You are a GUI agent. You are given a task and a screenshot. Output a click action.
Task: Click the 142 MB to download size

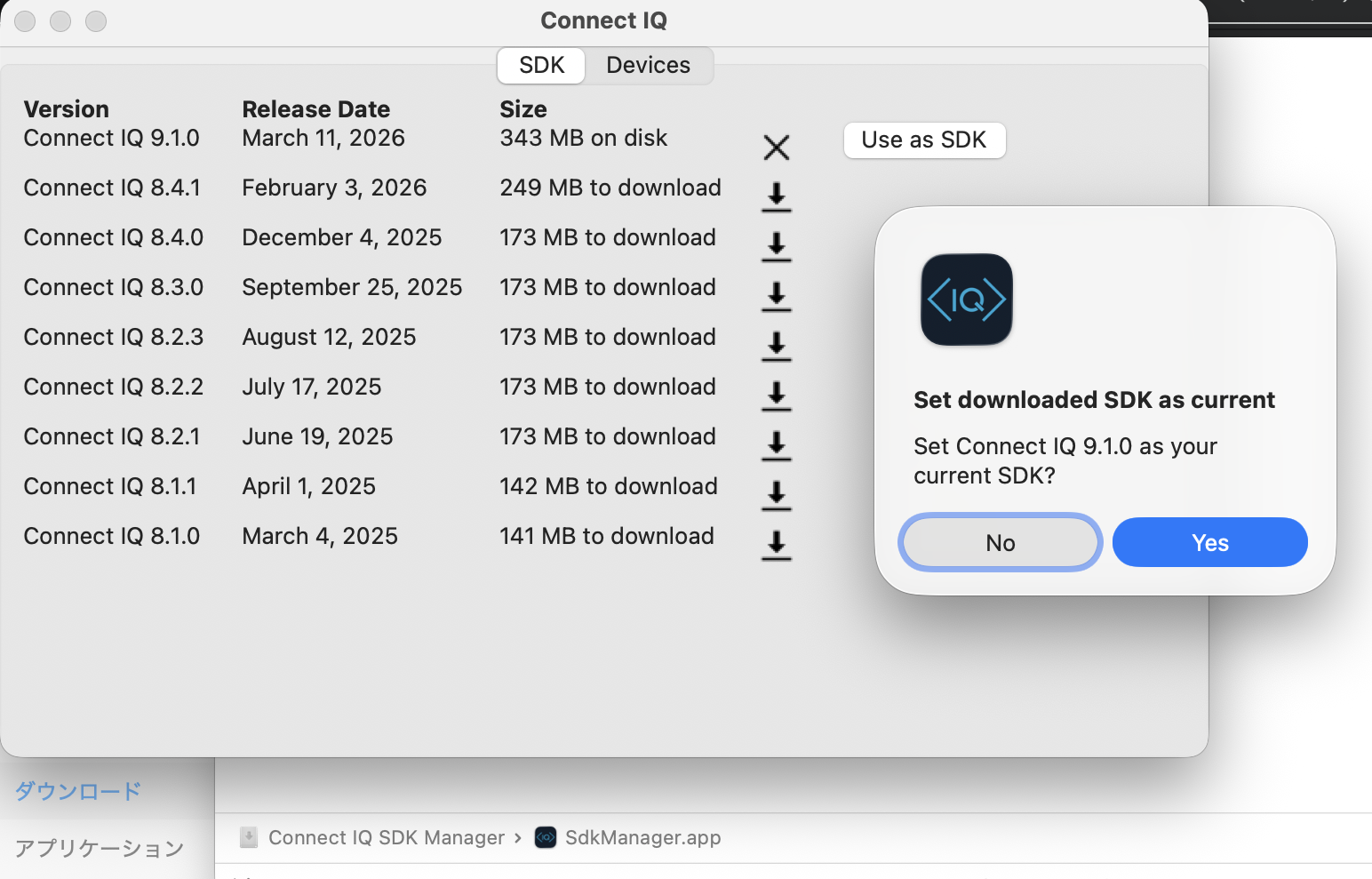tap(609, 486)
